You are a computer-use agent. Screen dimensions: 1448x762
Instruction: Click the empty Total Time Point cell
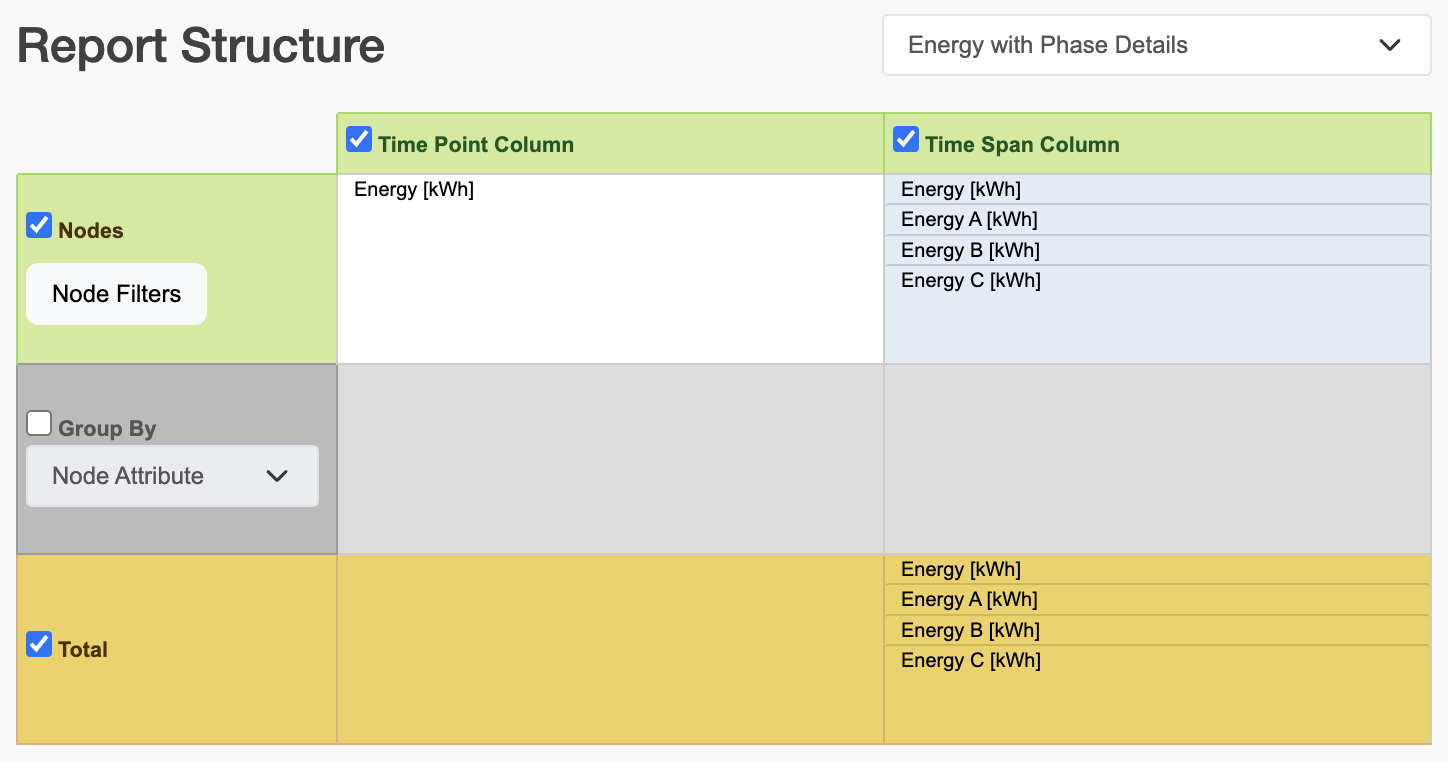pyautogui.click(x=610, y=649)
